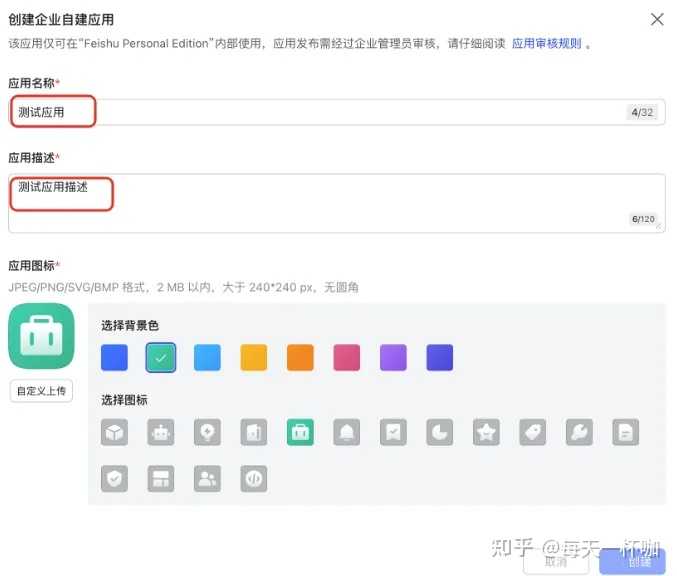Click the large green briefcase icon preview
This screenshot has height=576, width=677.
(41, 336)
